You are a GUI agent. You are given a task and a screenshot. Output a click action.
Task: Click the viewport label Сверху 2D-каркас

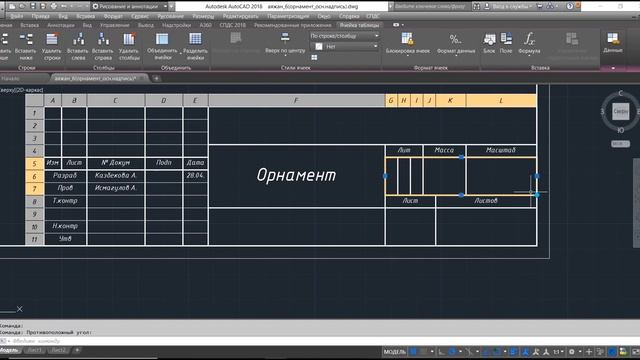click(22, 90)
